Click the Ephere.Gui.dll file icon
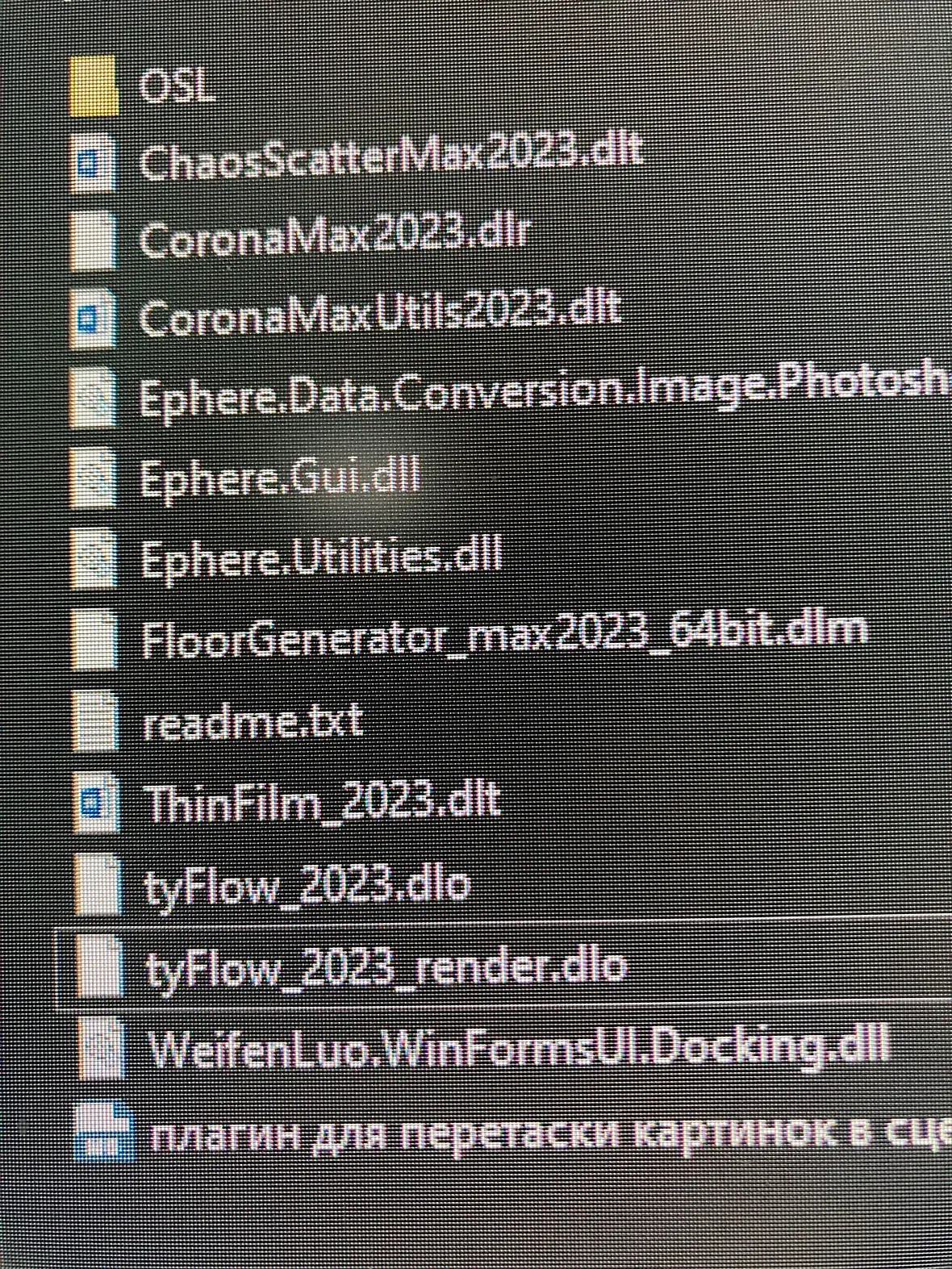The image size is (952, 1269). [x=94, y=476]
